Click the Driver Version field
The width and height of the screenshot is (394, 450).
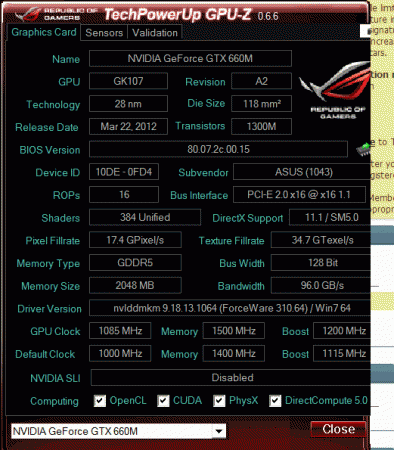tap(230, 308)
